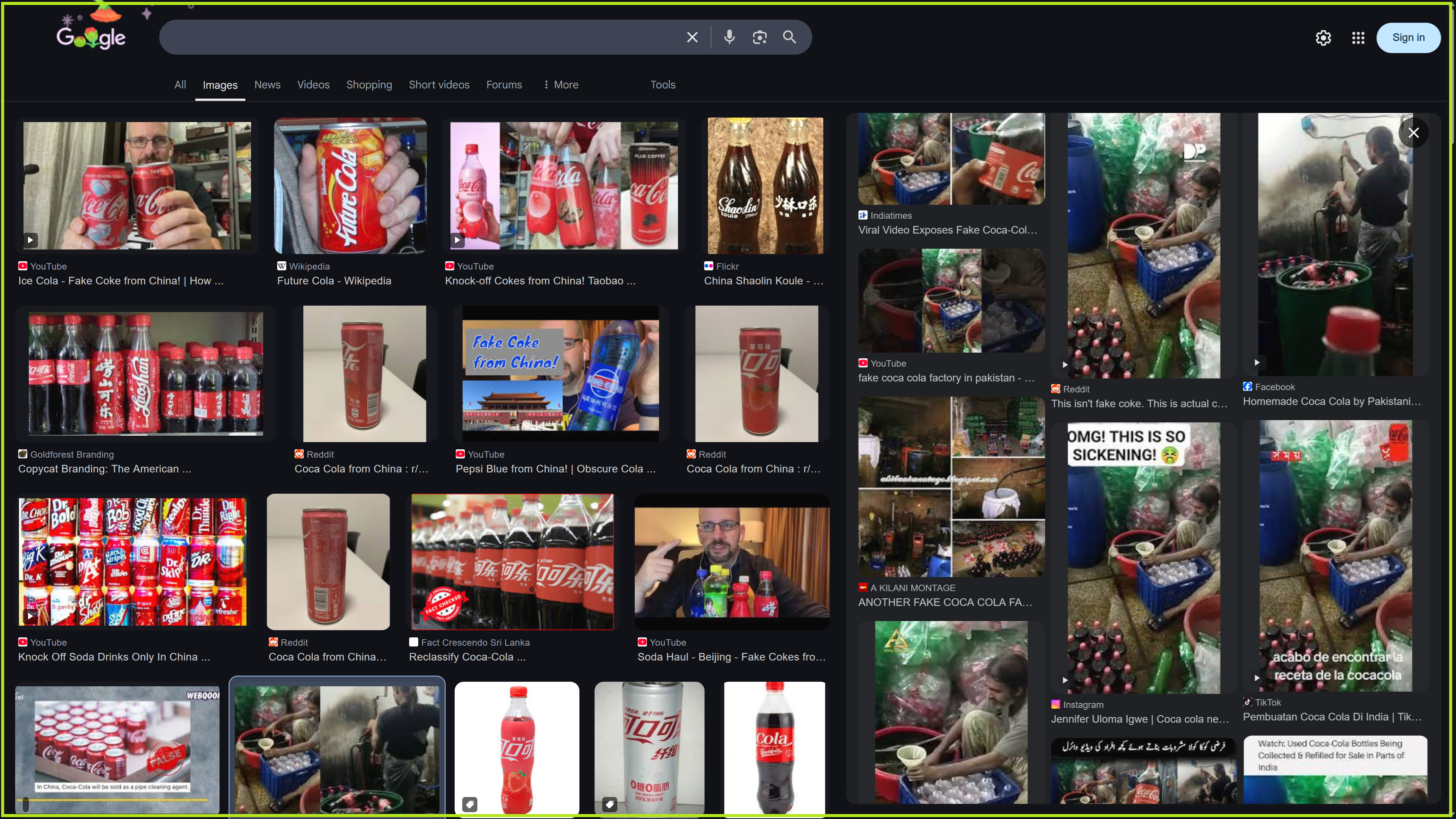This screenshot has width=1456, height=819.
Task: Open 'Homemade Coca Cola by Pakistani' link
Action: tap(1332, 401)
